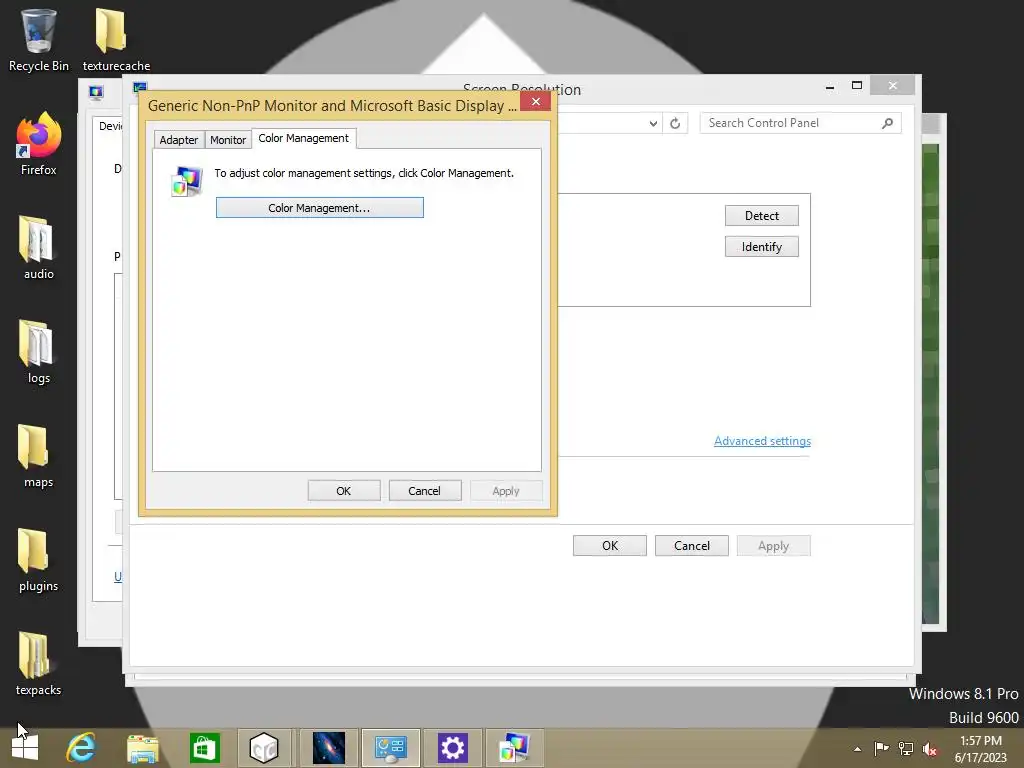Open the Advanced settings link
The height and width of the screenshot is (768, 1024).
[x=762, y=441]
